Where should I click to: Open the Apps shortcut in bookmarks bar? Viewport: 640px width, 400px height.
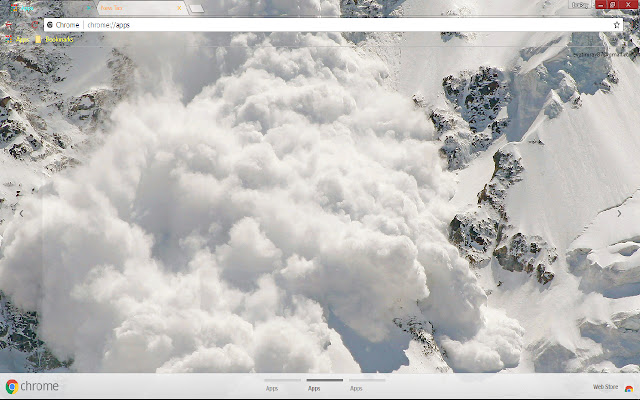18,39
